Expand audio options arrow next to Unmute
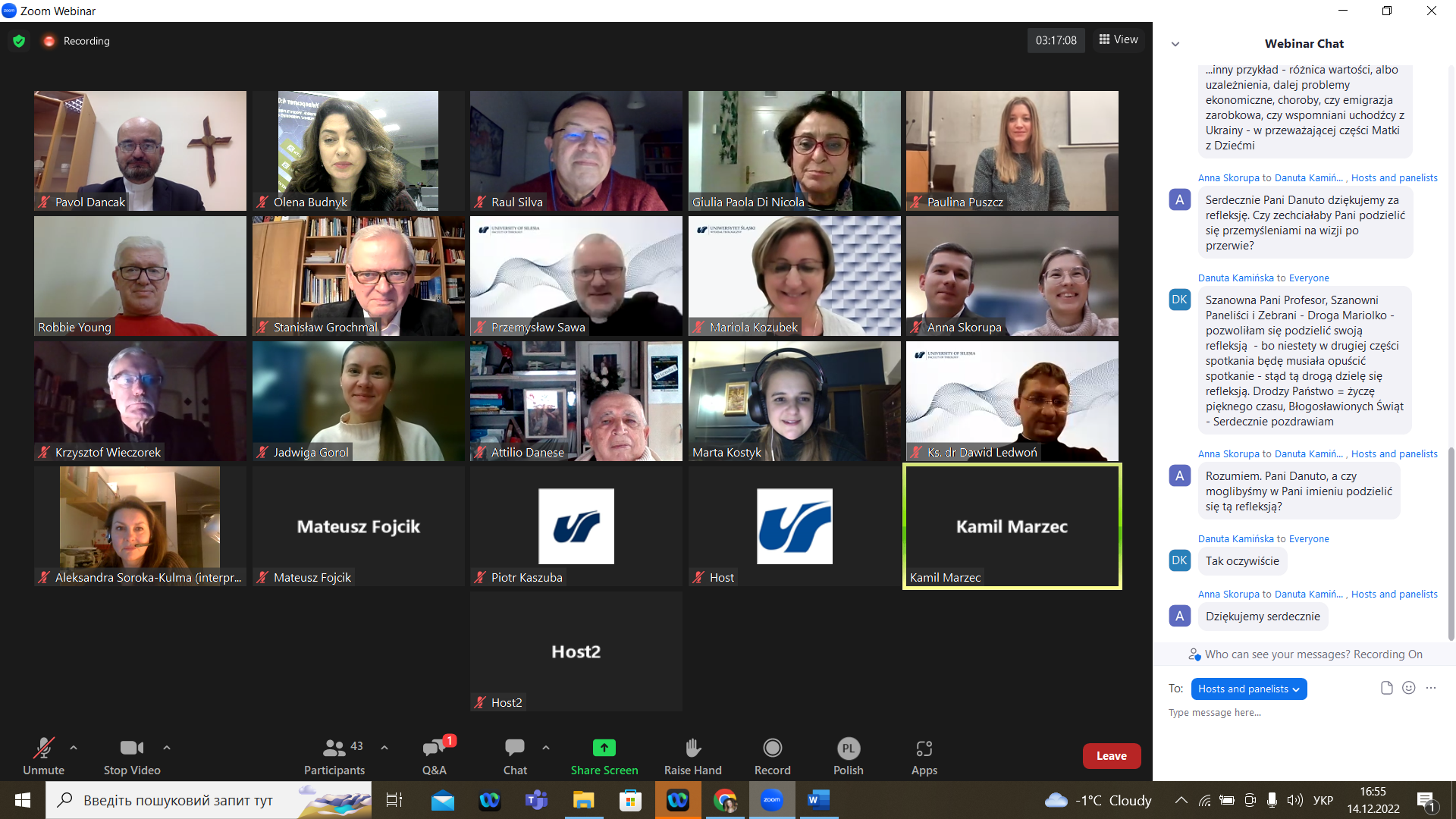1456x819 pixels. point(74,748)
